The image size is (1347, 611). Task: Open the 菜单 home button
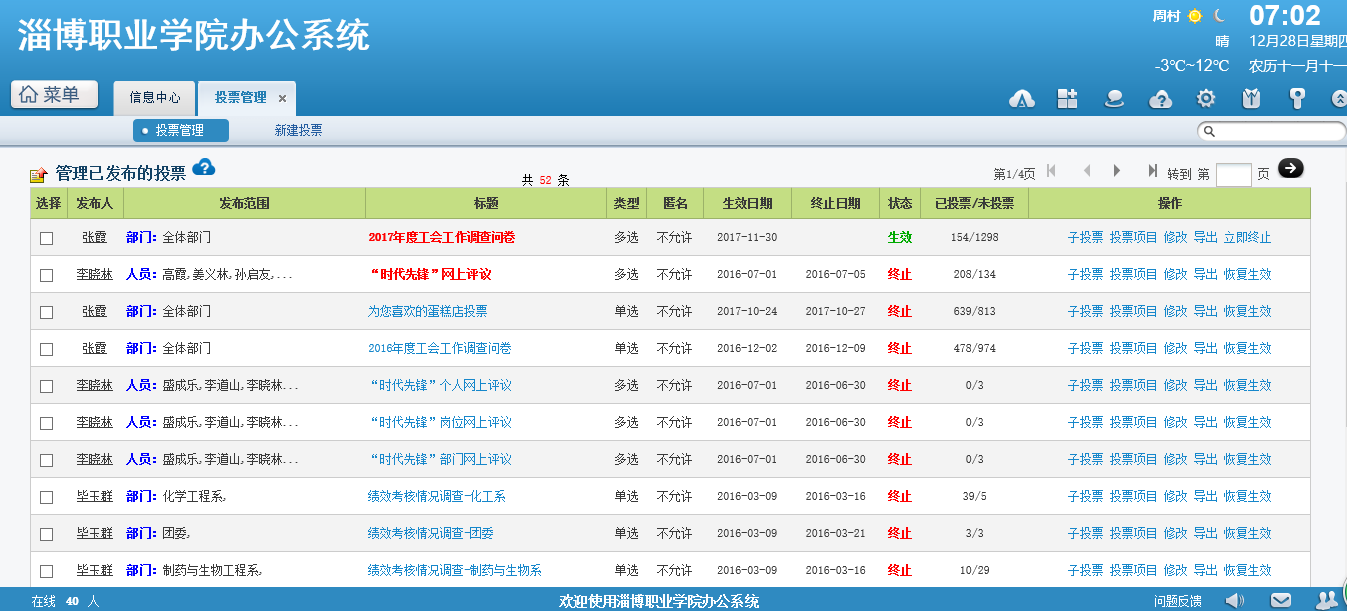point(54,95)
